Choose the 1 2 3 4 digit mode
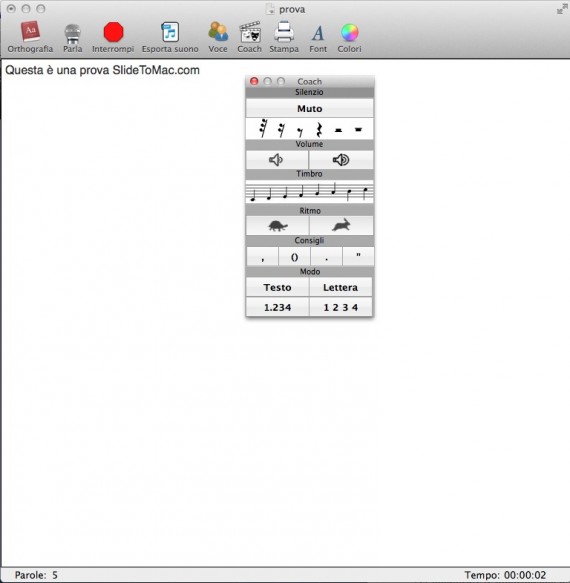 (341, 307)
